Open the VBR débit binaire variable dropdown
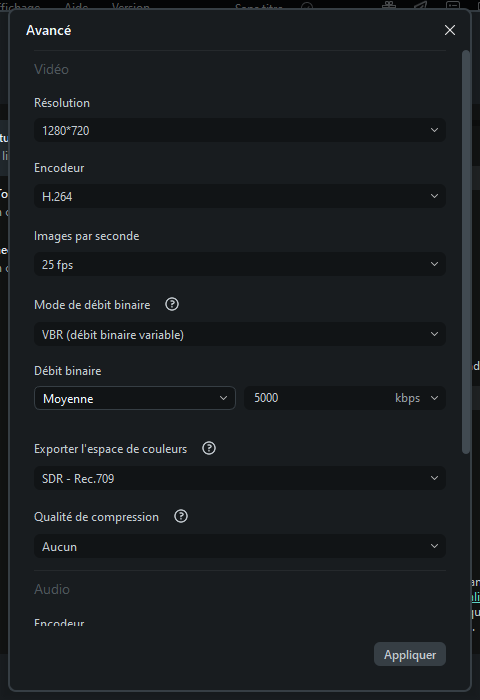This screenshot has height=700, width=480. pos(240,334)
